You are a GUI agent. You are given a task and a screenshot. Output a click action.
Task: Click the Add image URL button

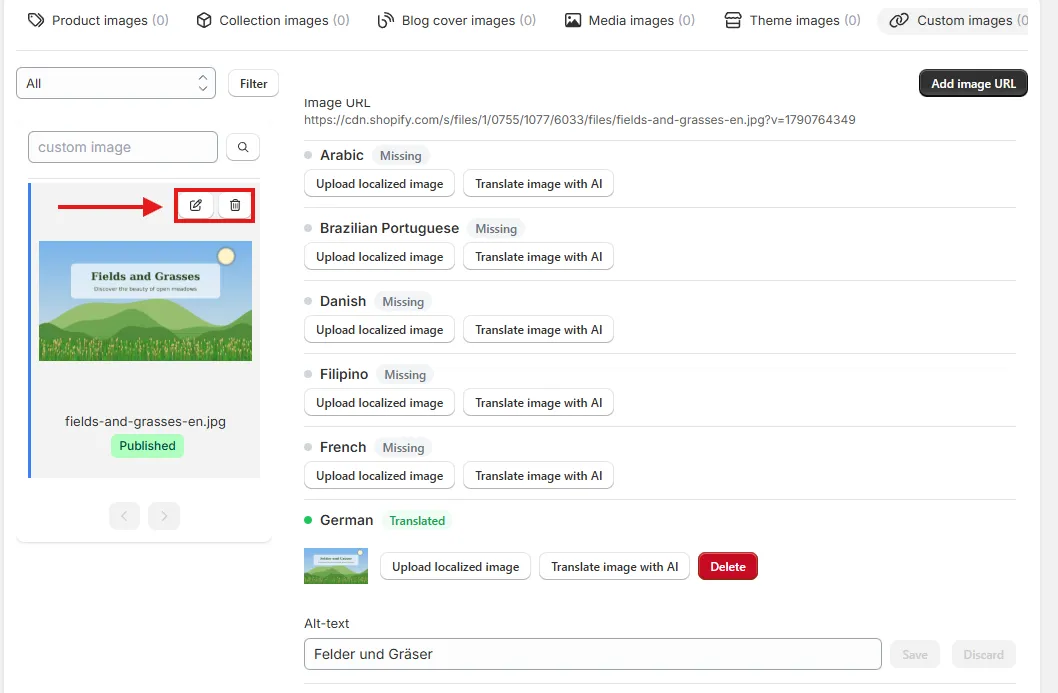click(x=973, y=83)
